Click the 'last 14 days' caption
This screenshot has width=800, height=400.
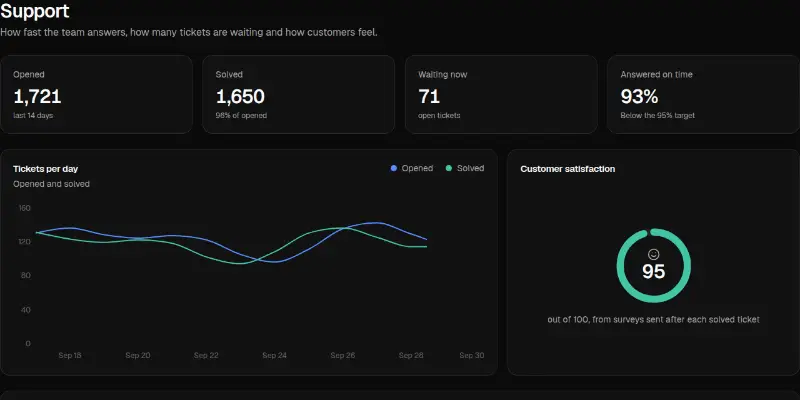(x=33, y=116)
